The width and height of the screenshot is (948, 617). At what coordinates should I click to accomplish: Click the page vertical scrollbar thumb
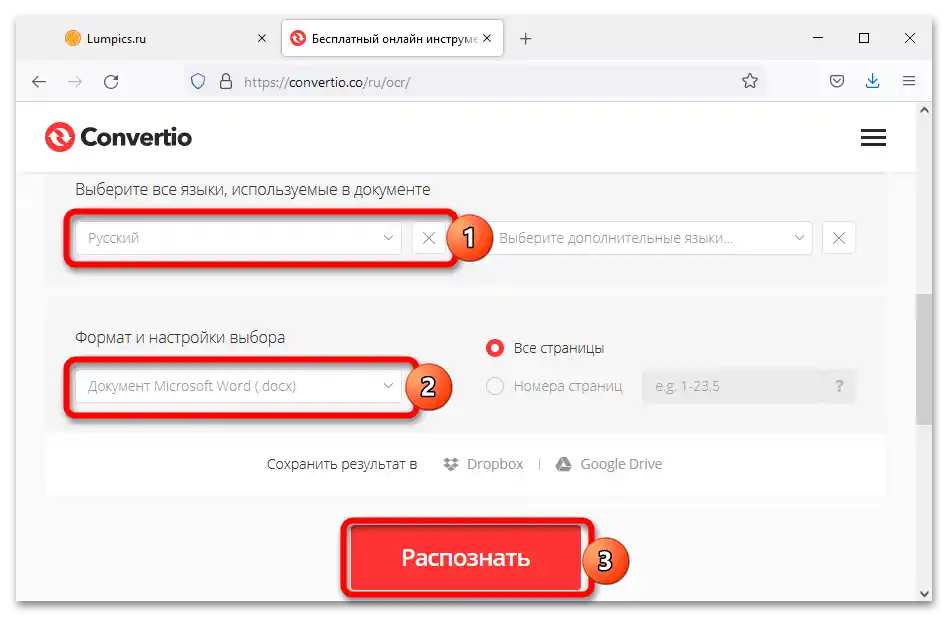click(923, 360)
